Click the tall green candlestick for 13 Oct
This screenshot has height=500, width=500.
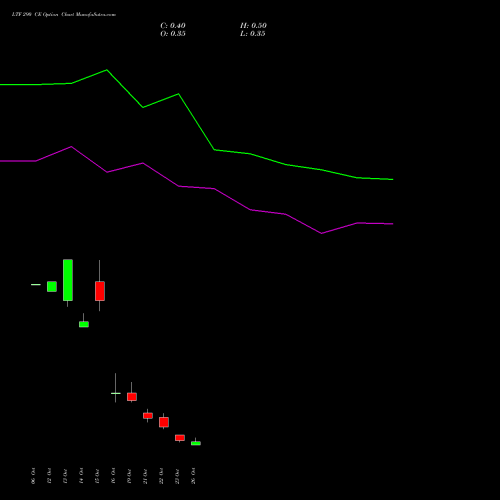click(x=68, y=280)
